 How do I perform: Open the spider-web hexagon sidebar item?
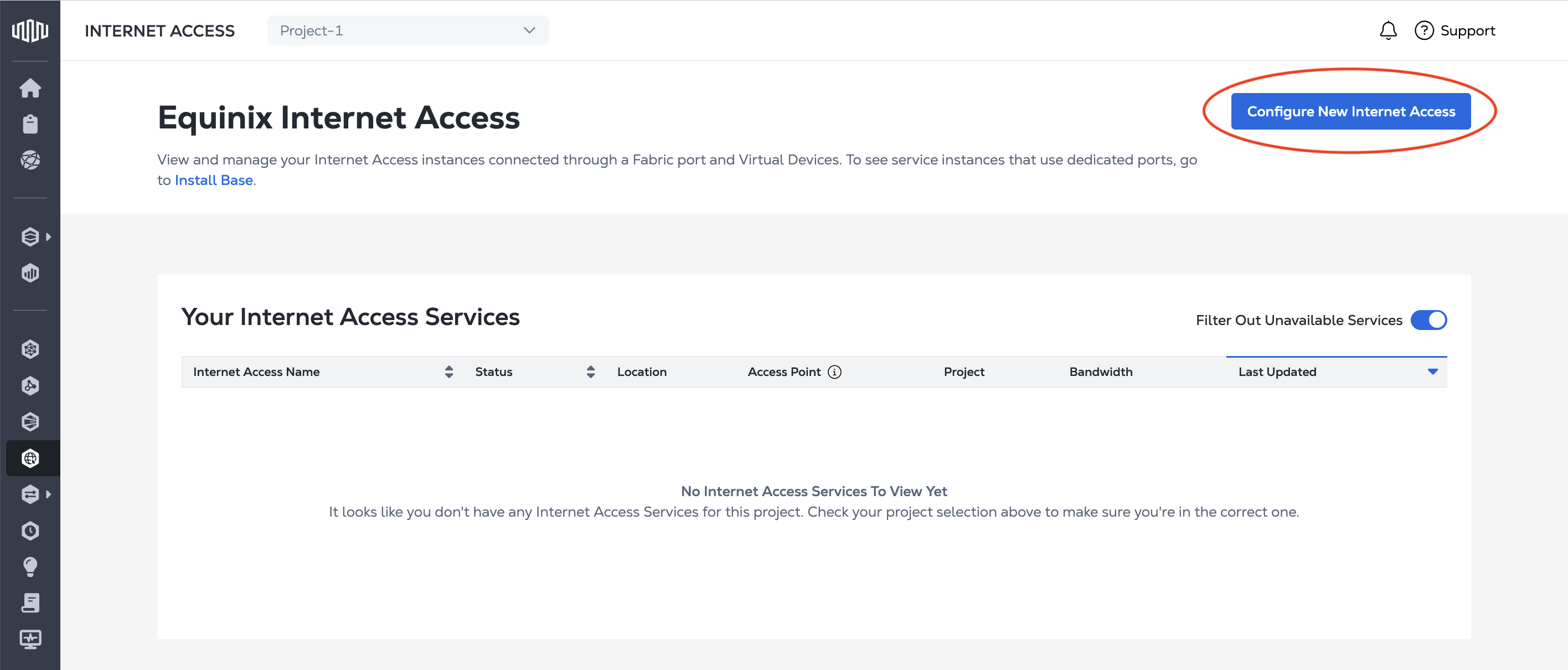[x=30, y=349]
